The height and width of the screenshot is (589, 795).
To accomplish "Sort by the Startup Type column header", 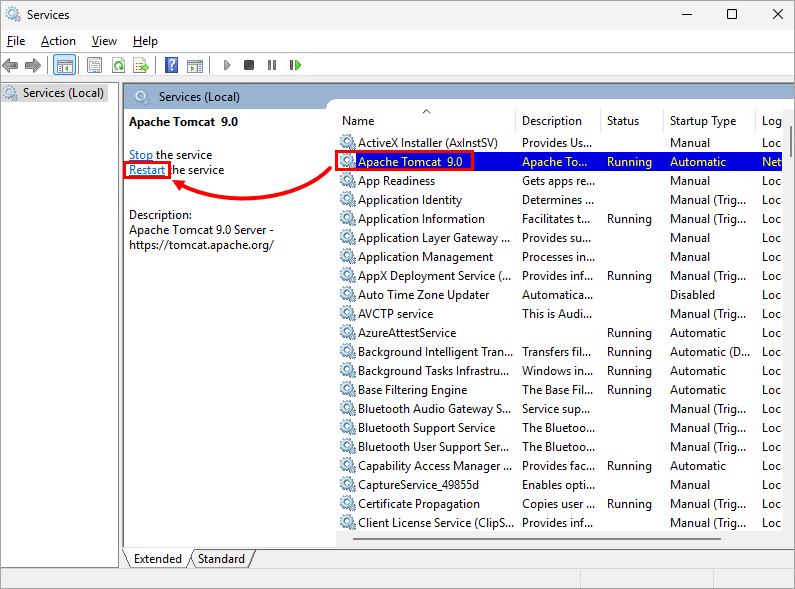I will point(702,121).
